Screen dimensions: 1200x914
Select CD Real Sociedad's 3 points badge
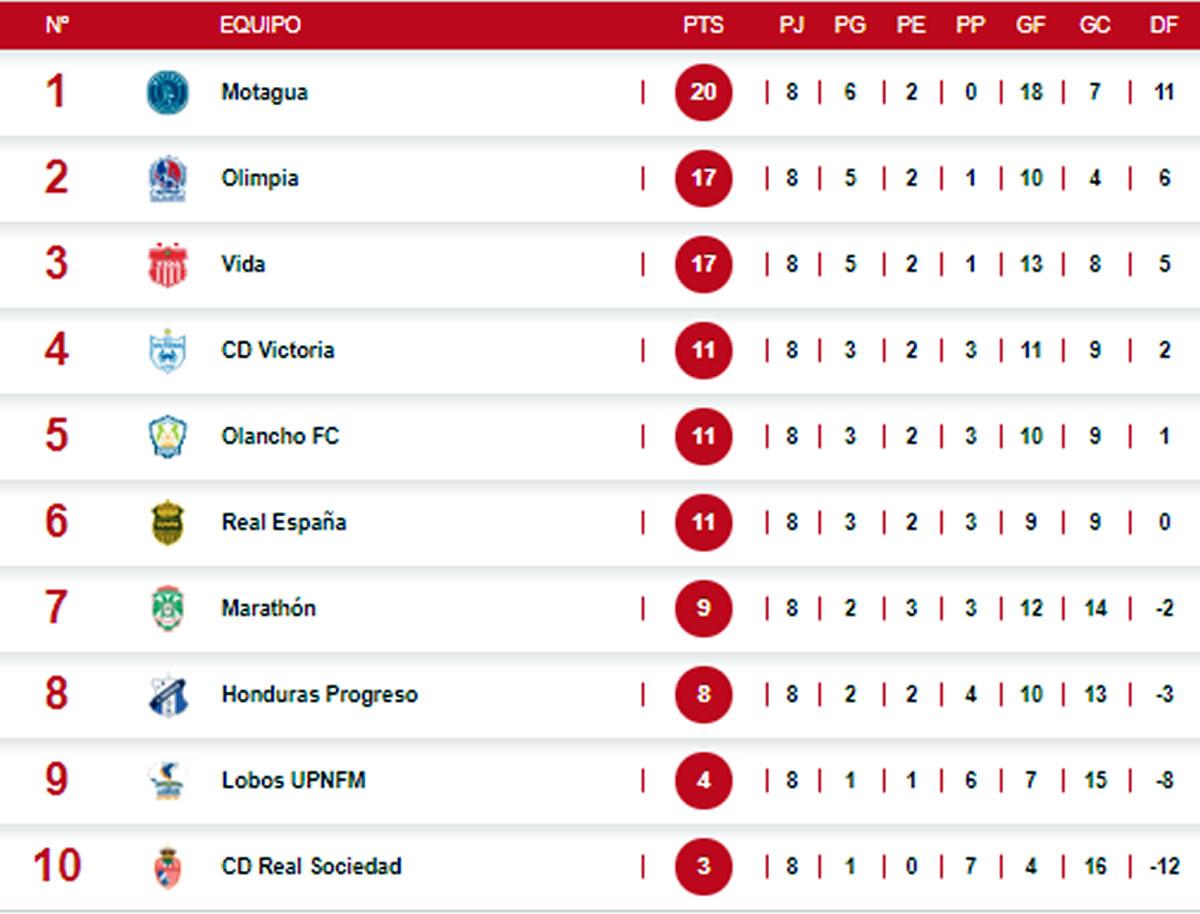[703, 866]
